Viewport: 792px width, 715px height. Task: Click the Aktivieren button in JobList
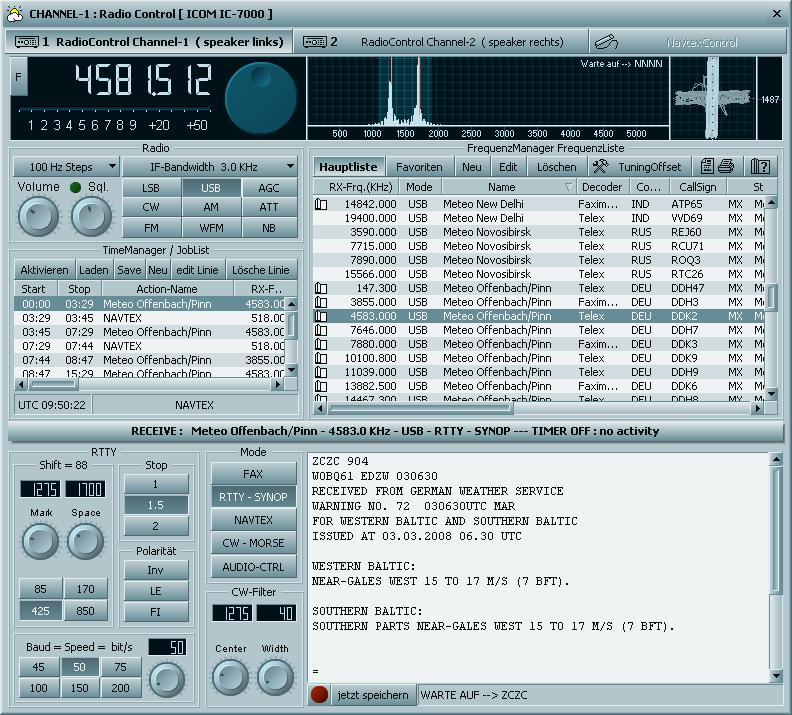point(43,270)
